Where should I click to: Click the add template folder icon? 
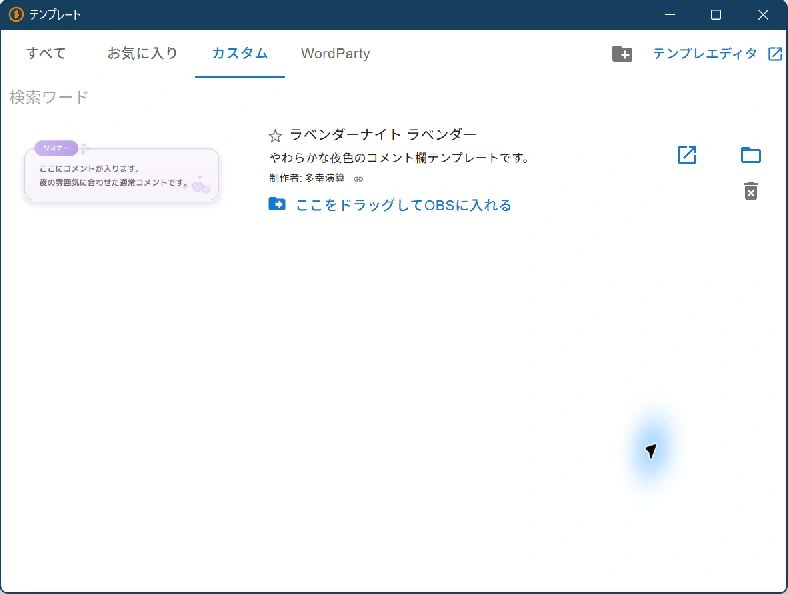click(x=622, y=54)
